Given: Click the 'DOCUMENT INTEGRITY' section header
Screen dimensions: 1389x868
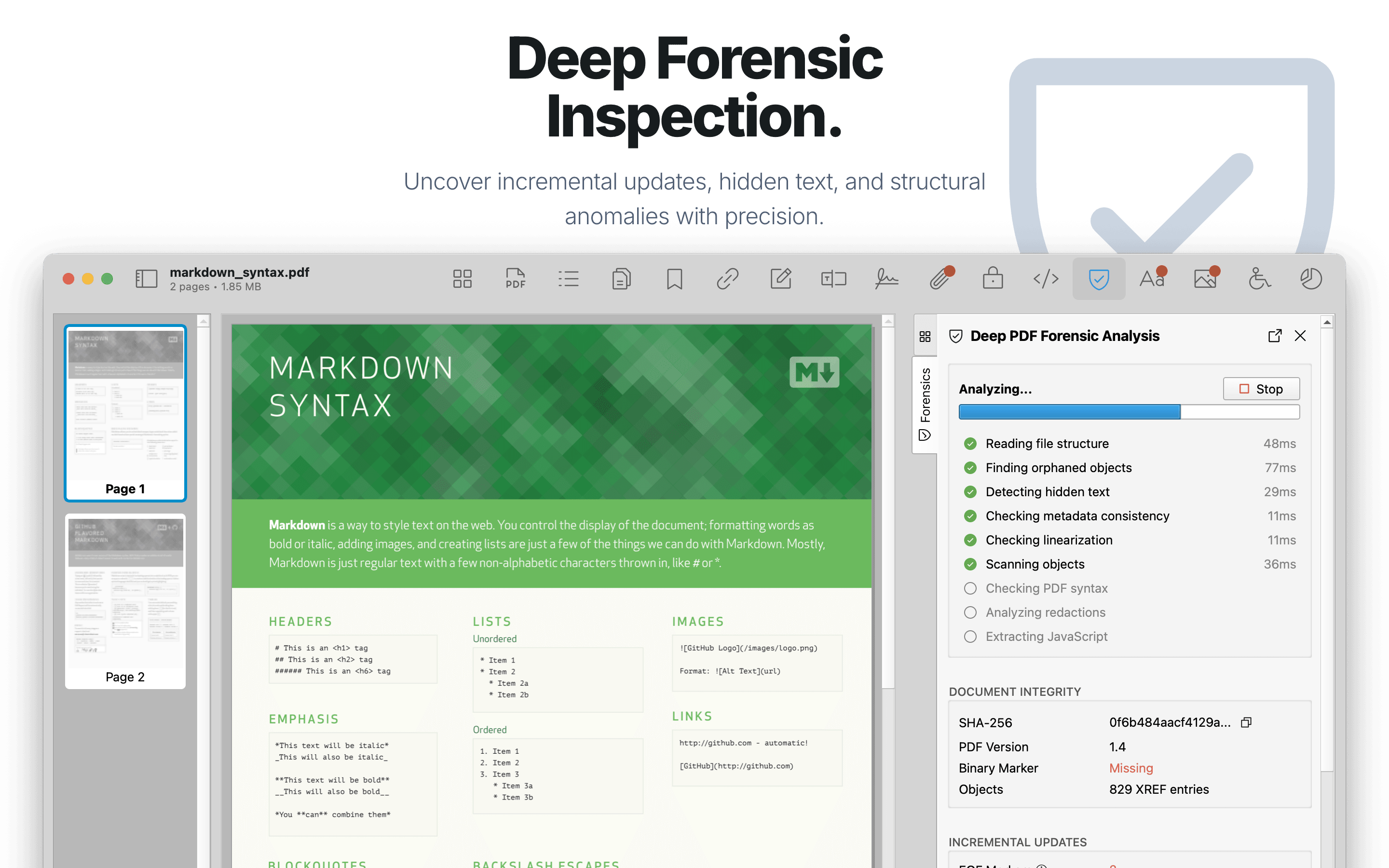Looking at the screenshot, I should coord(1014,691).
